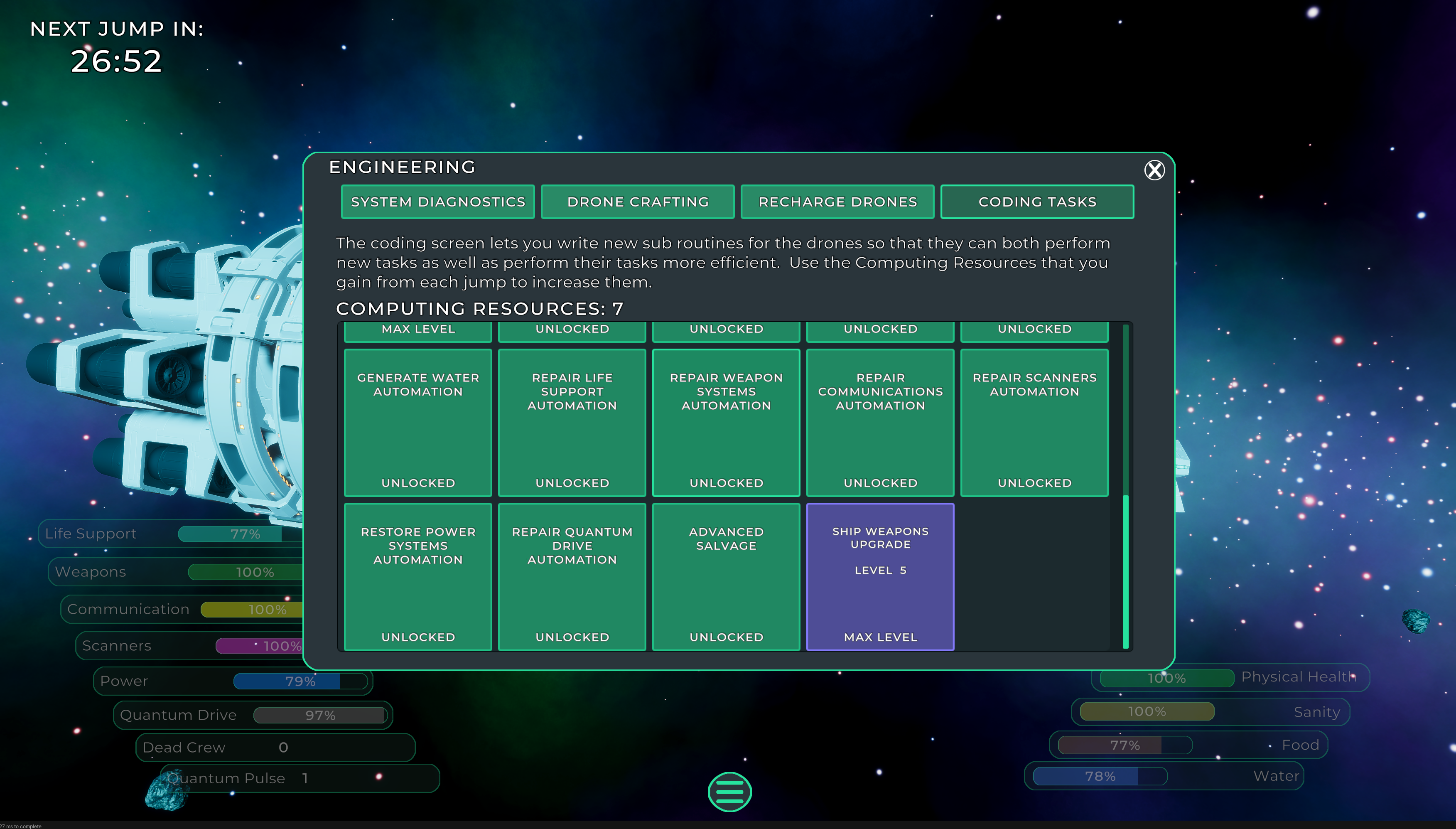Image resolution: width=1456 pixels, height=829 pixels.
Task: Open the Drone Crafting tab
Action: tap(638, 202)
